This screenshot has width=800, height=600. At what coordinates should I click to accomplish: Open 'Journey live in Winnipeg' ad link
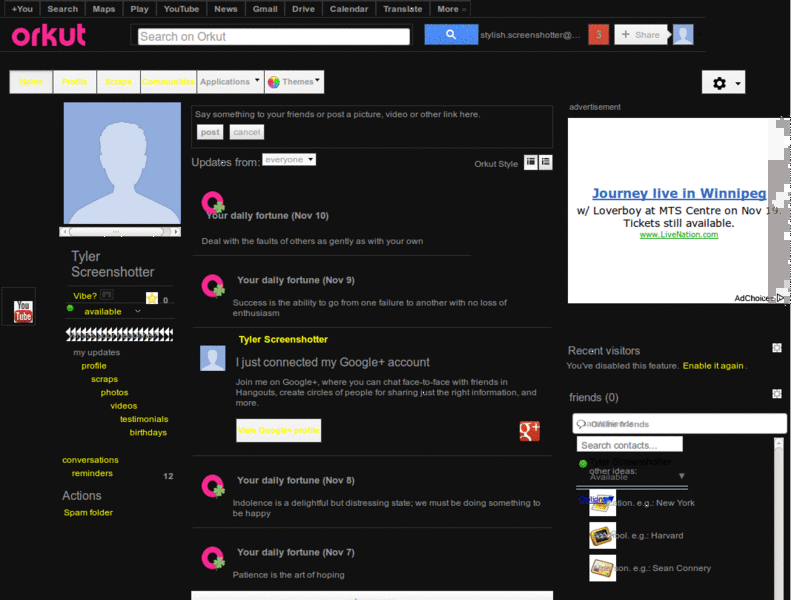point(679,193)
